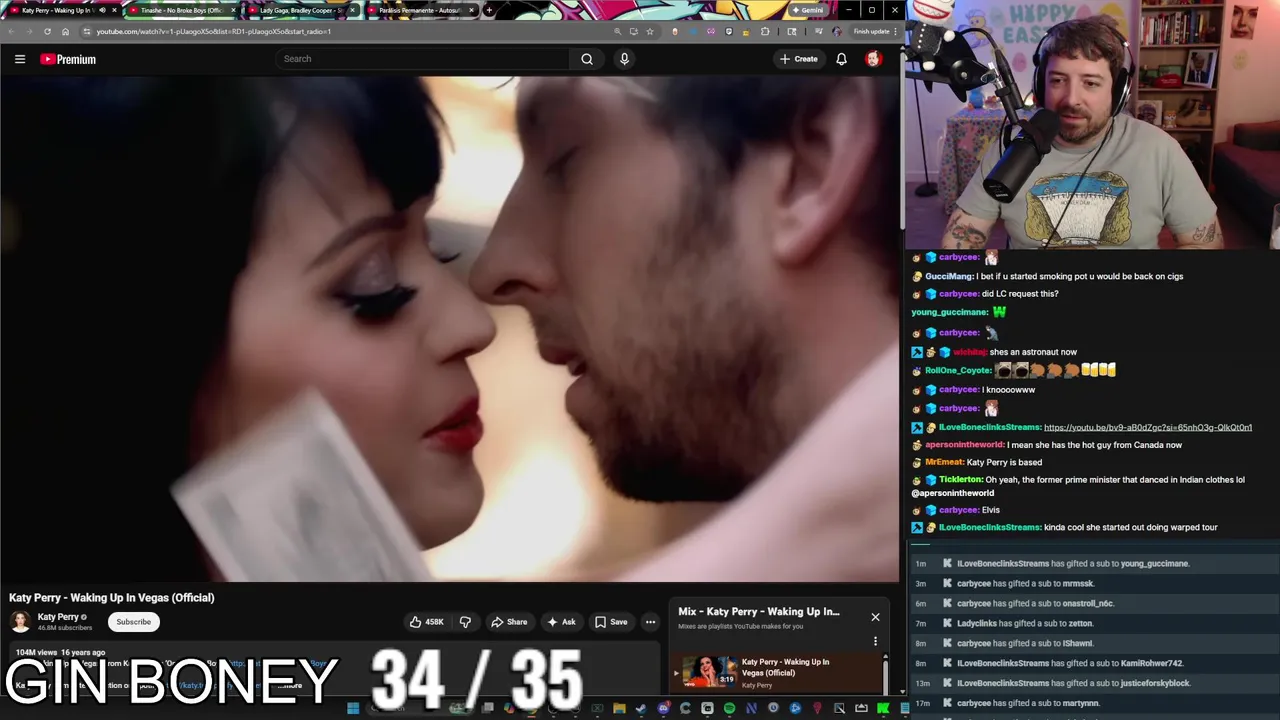
Task: Go to YouTube Premium home logo
Action: 68,59
